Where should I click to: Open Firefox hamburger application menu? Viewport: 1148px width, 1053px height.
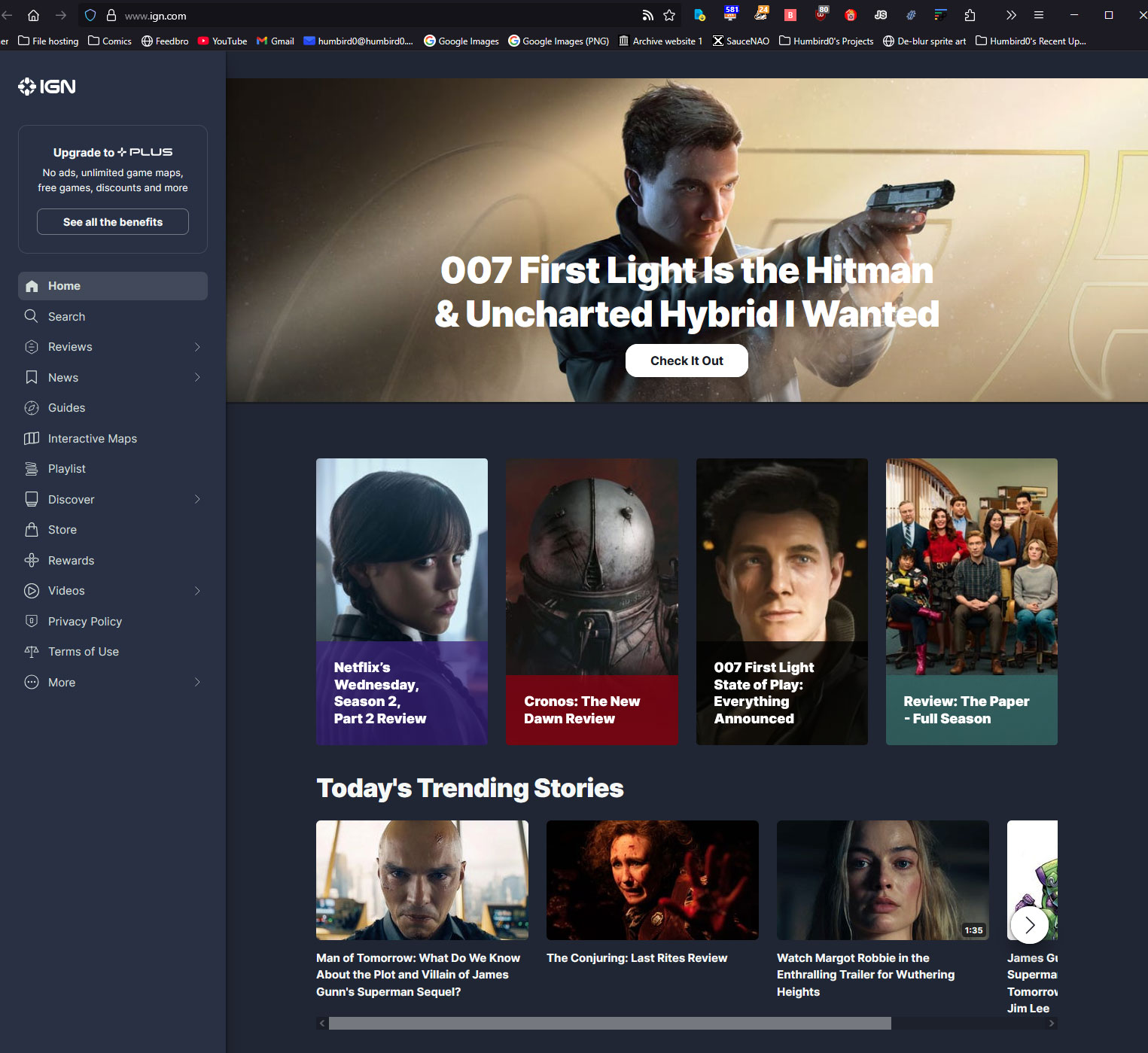1039,15
